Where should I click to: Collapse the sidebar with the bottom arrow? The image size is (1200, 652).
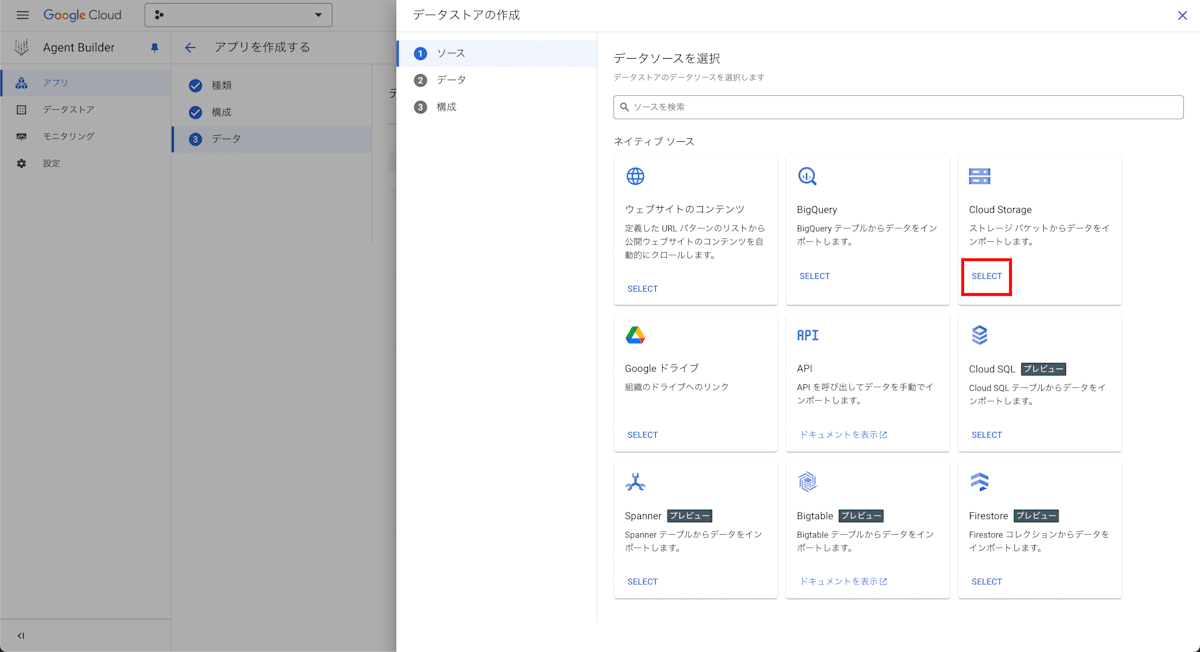click(x=21, y=635)
